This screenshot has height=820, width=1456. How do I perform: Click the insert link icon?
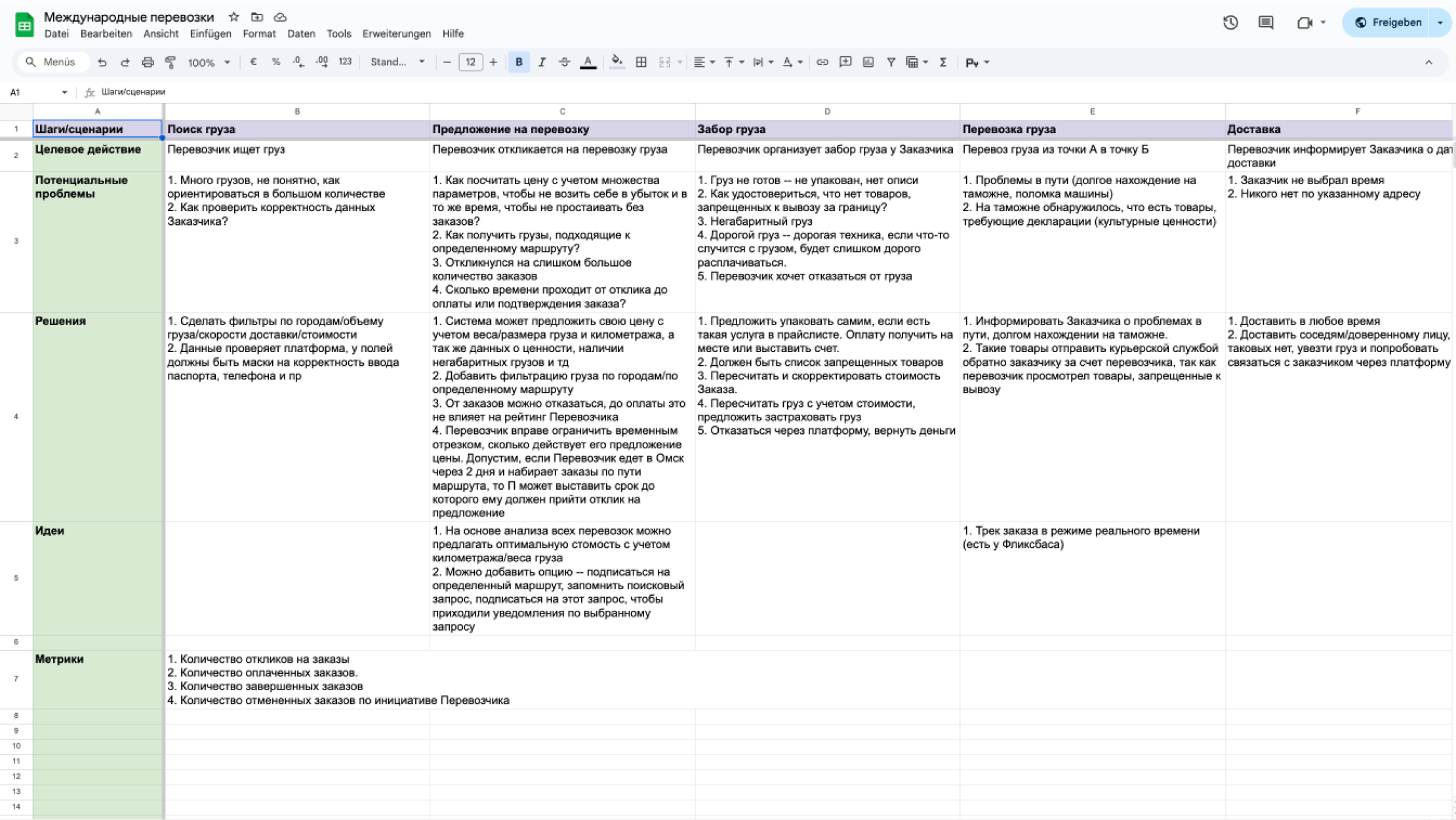point(822,62)
